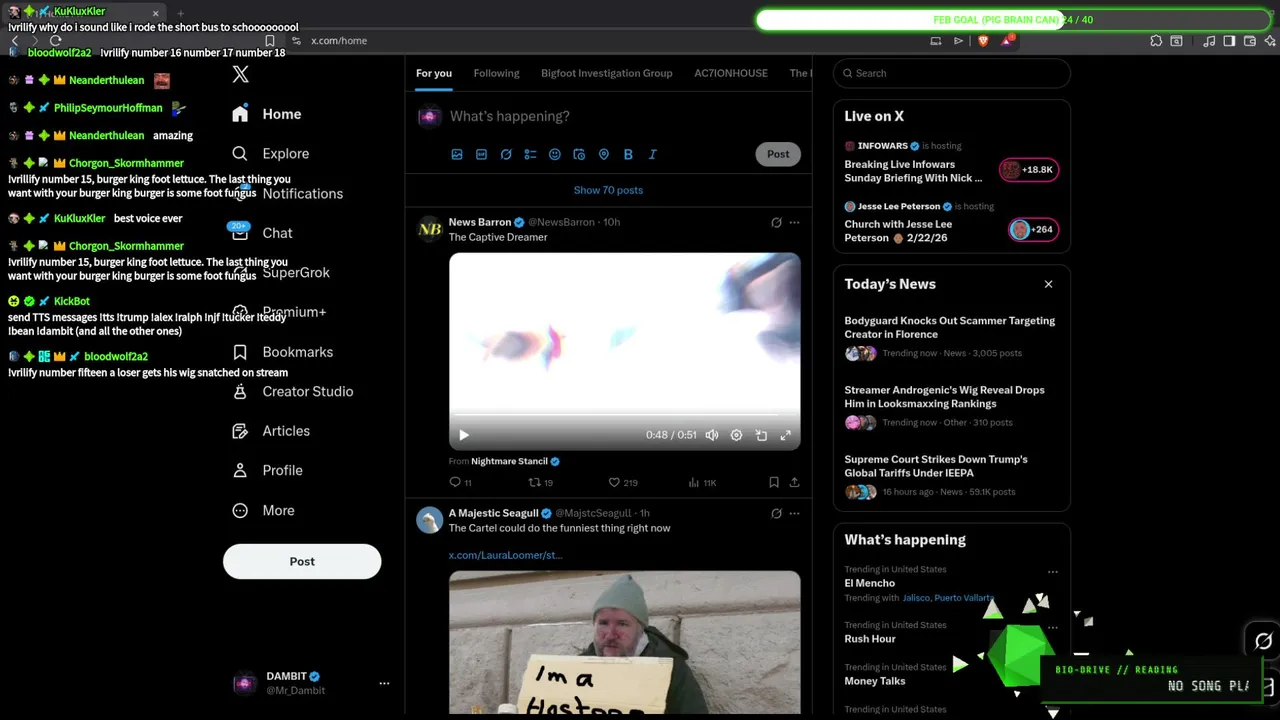Reply to News Barron post
This screenshot has height=720, width=1280.
click(x=460, y=482)
